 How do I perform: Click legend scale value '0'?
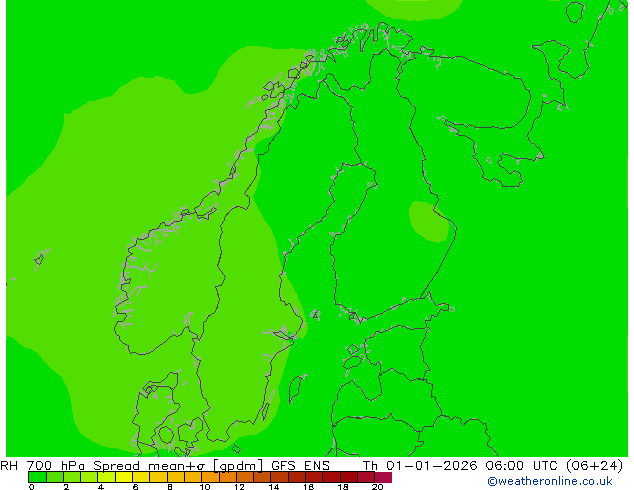32,487
